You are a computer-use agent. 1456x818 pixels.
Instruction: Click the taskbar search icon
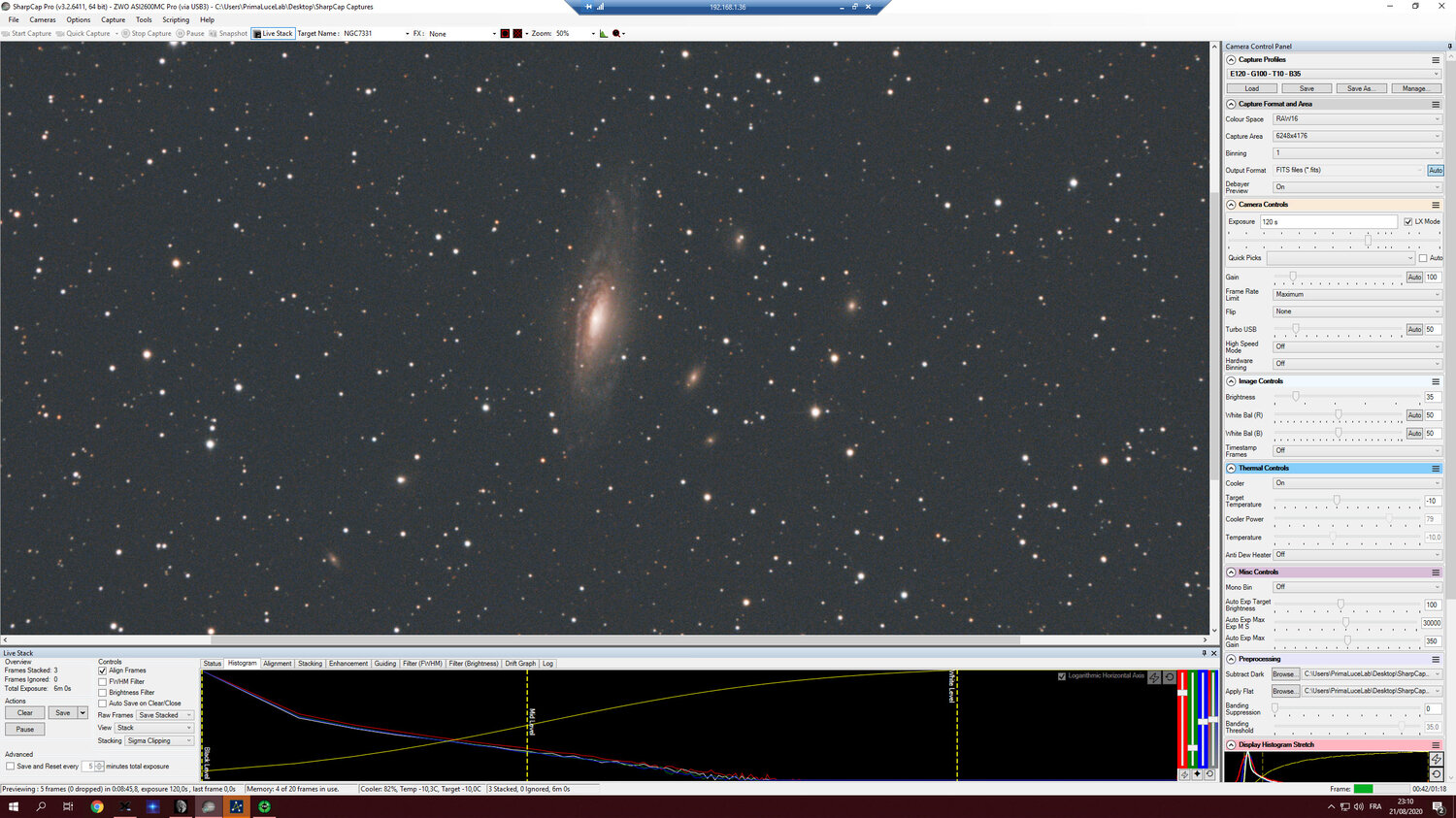click(41, 806)
